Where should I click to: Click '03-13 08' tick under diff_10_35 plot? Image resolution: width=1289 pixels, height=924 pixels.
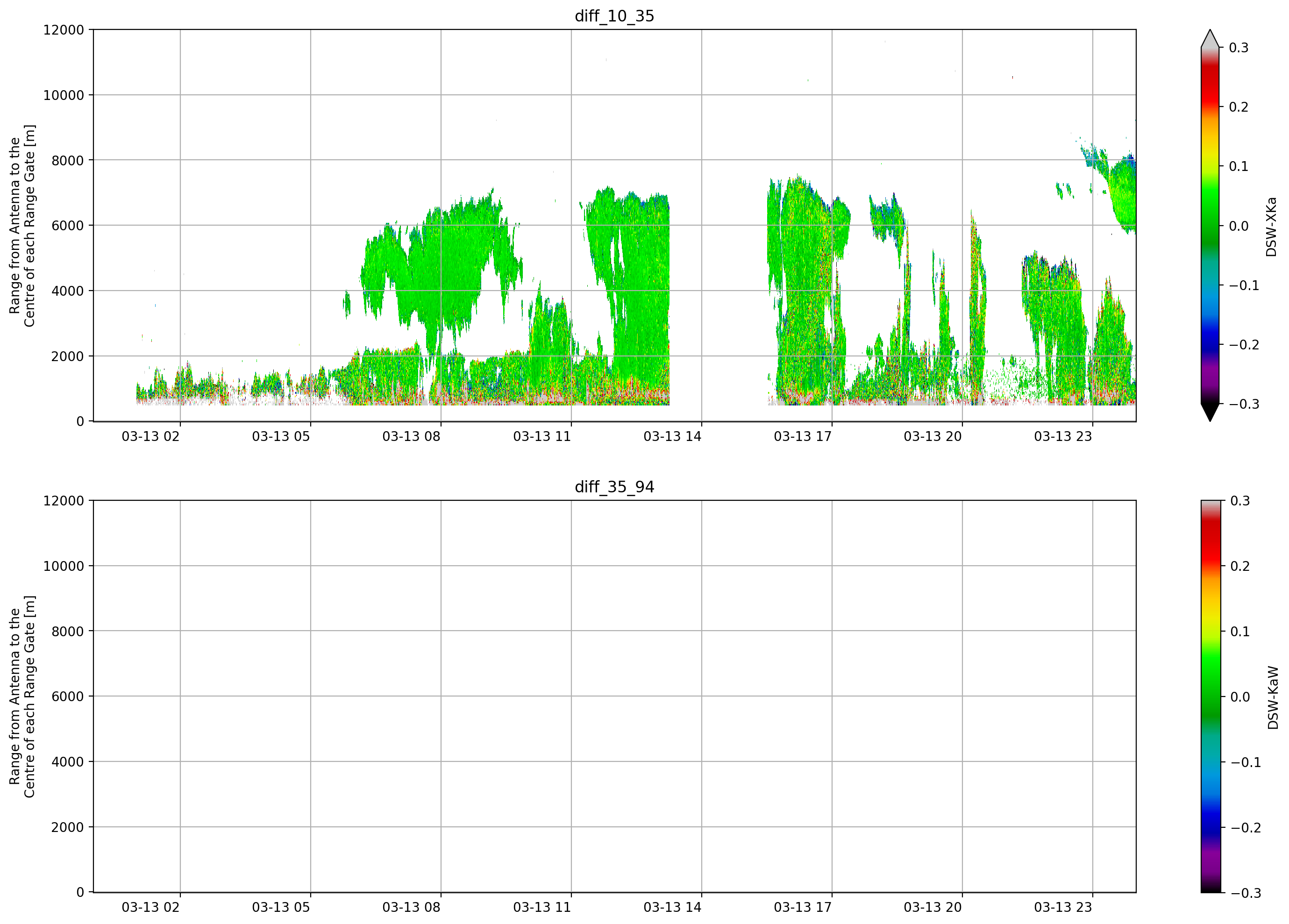point(412,436)
